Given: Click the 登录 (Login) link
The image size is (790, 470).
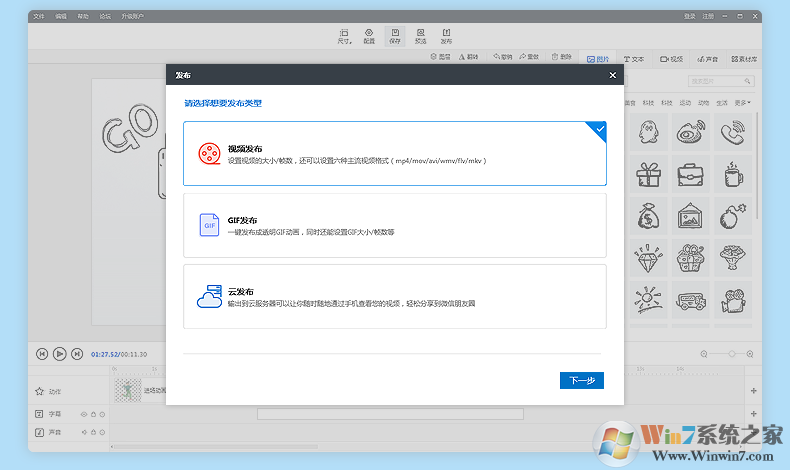Looking at the screenshot, I should pos(689,16).
